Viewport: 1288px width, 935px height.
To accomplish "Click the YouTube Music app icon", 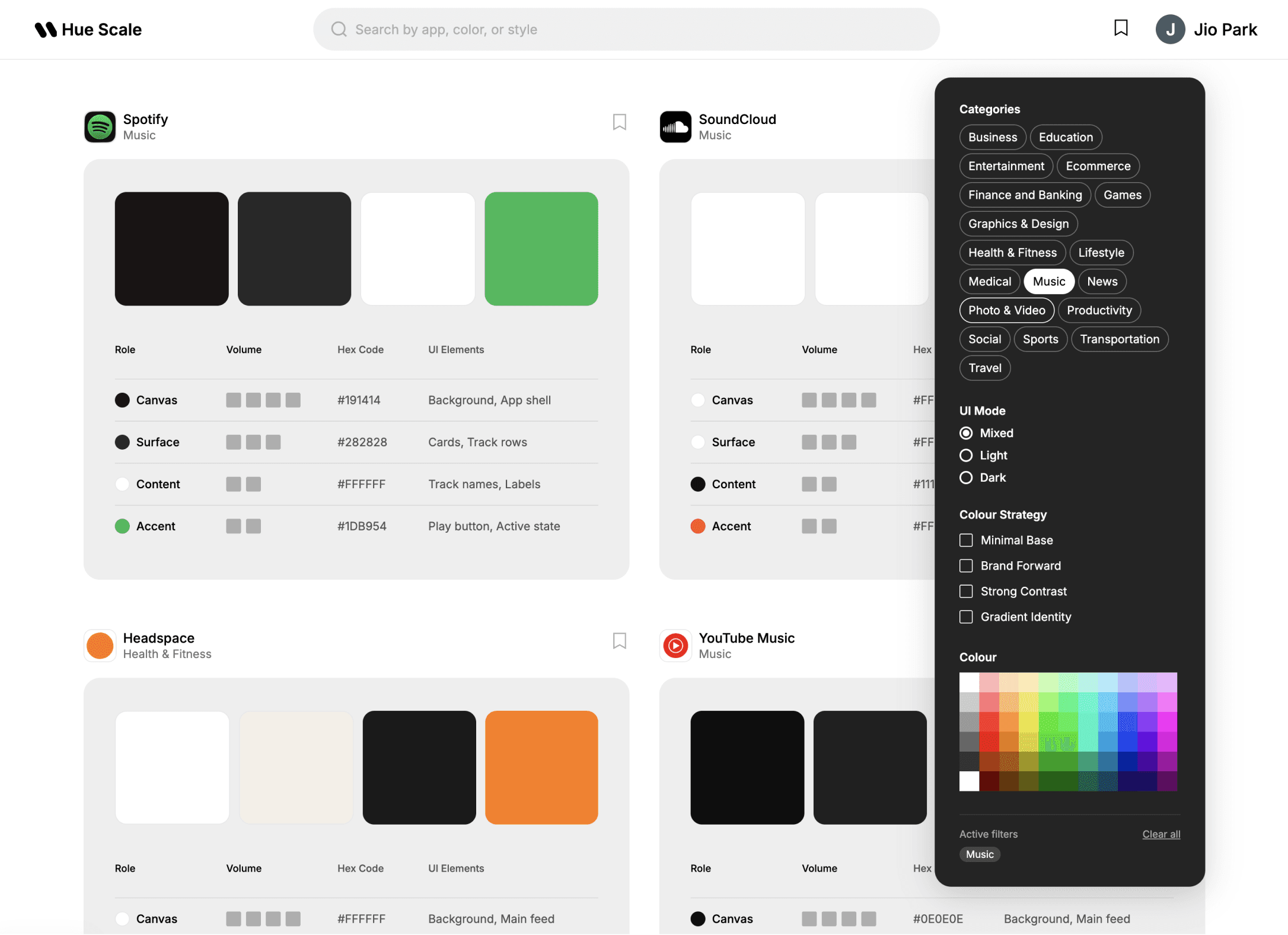I will click(675, 645).
